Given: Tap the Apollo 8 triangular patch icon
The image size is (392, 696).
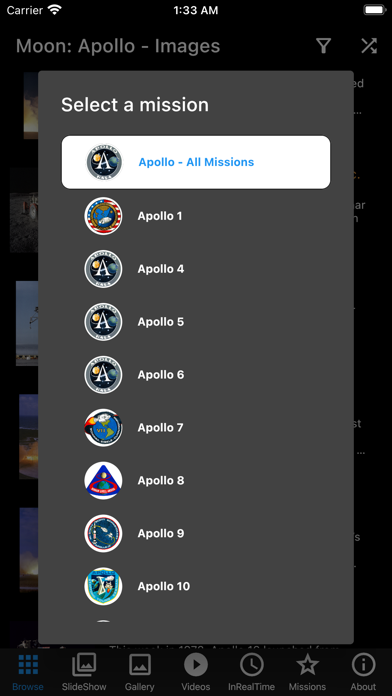Looking at the screenshot, I should coord(103,480).
